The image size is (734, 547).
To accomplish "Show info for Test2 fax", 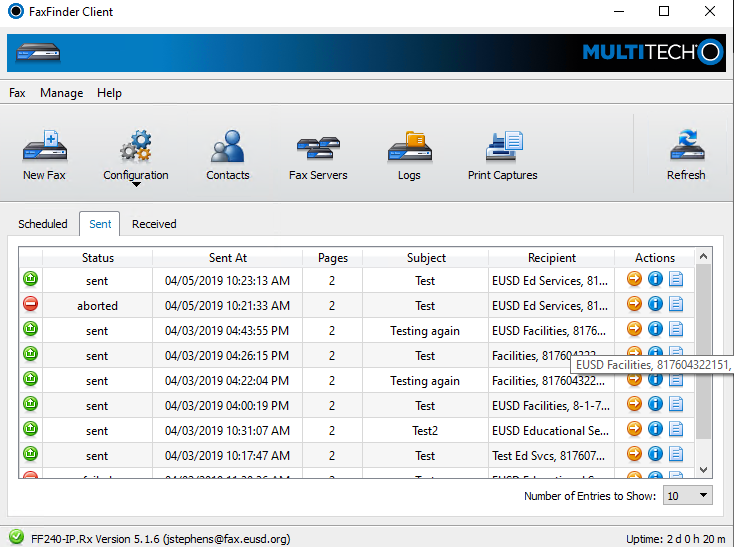I will point(655,429).
